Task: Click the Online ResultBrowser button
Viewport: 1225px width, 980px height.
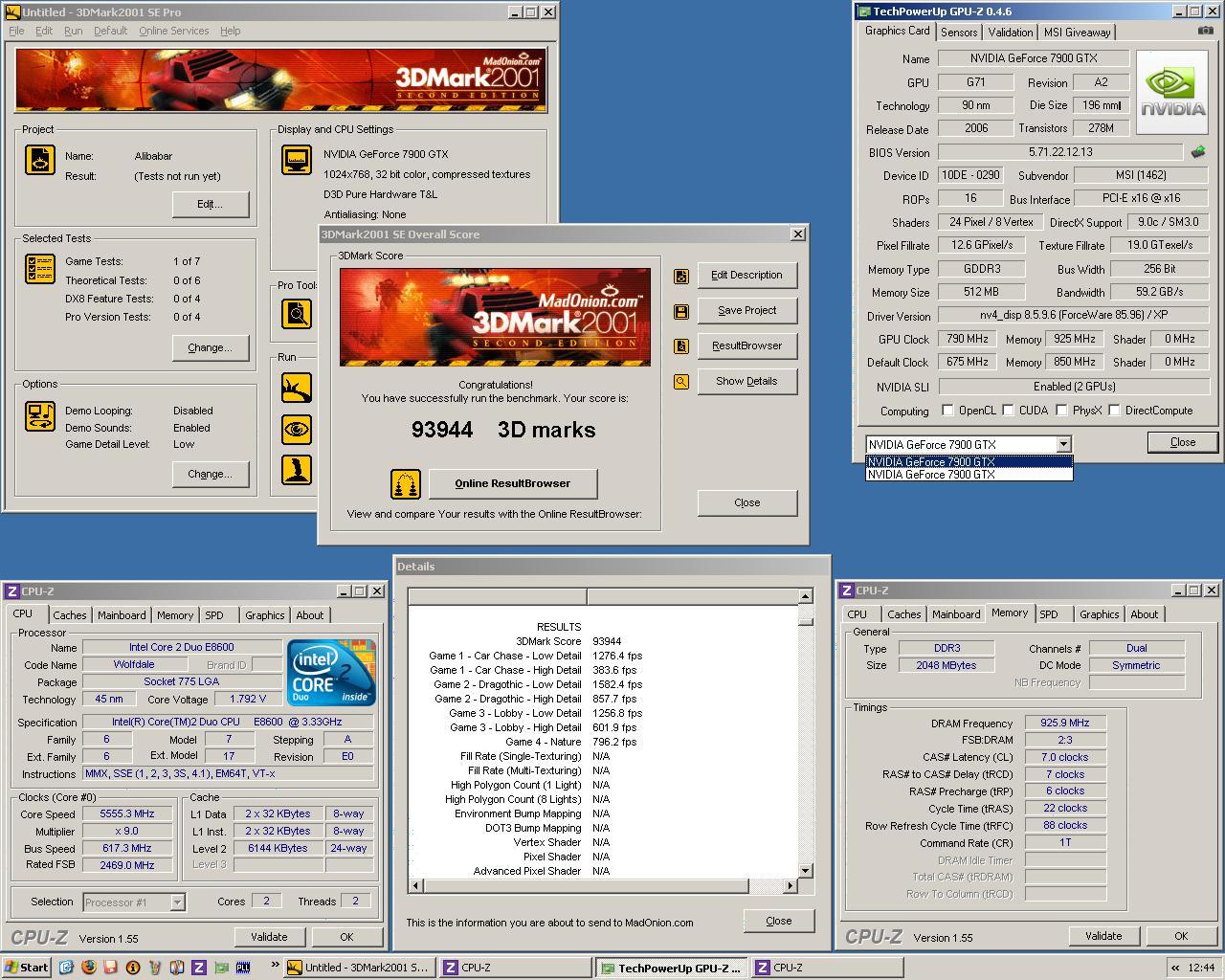Action: 513,483
